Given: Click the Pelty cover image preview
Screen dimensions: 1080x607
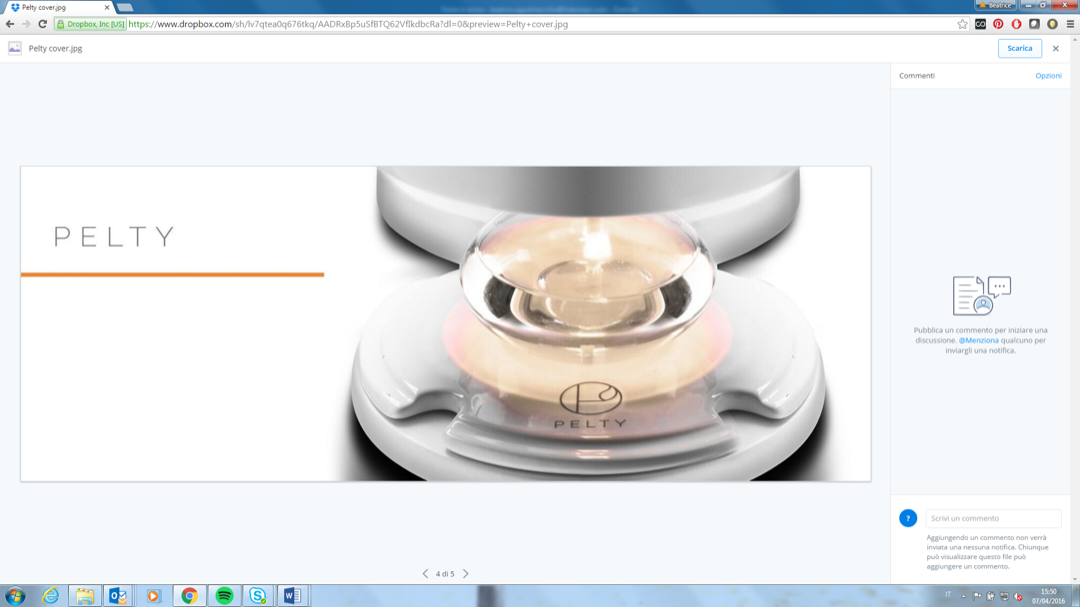Looking at the screenshot, I should pyautogui.click(x=446, y=324).
